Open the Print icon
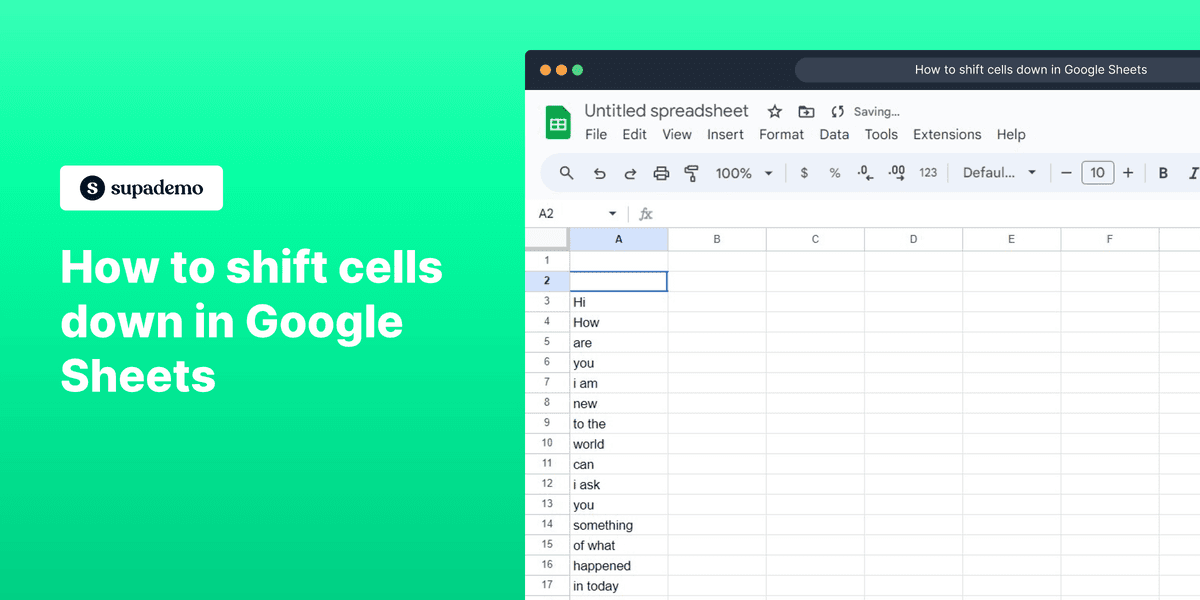Screen dimensions: 1200x600 661,172
